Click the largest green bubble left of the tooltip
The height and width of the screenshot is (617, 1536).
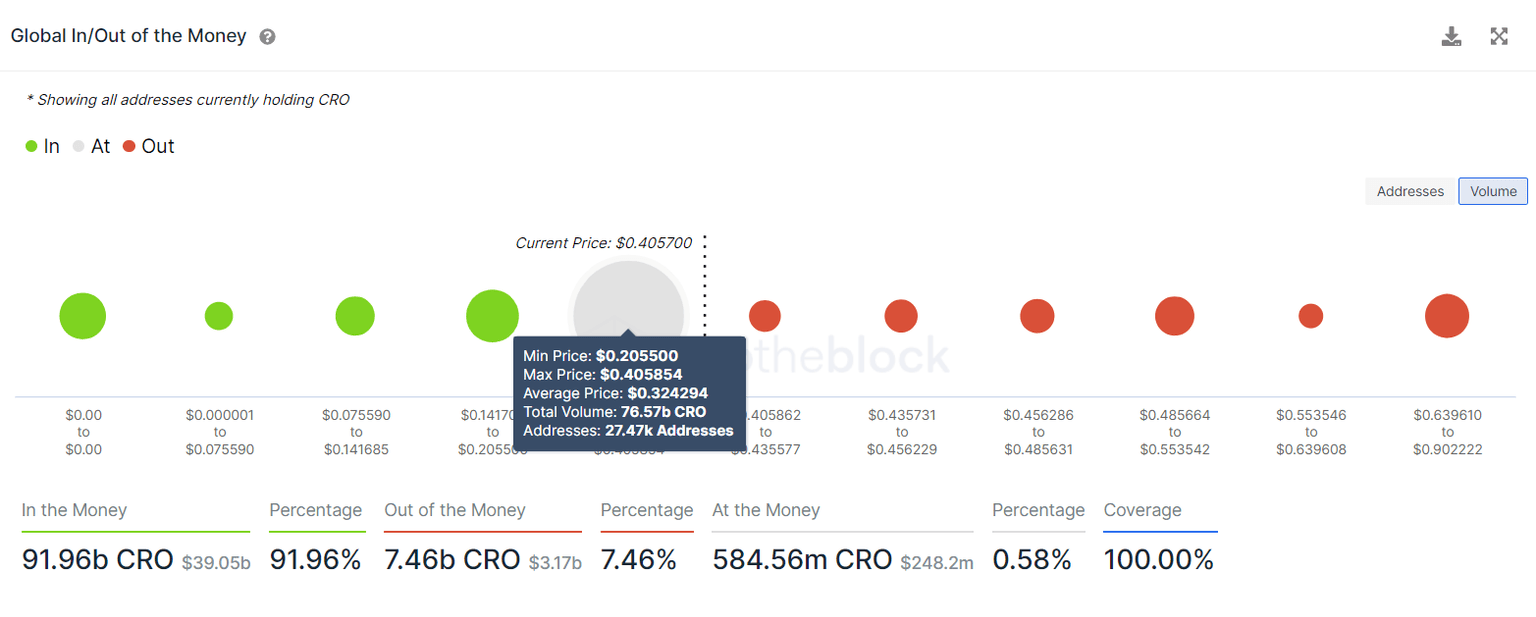(492, 316)
